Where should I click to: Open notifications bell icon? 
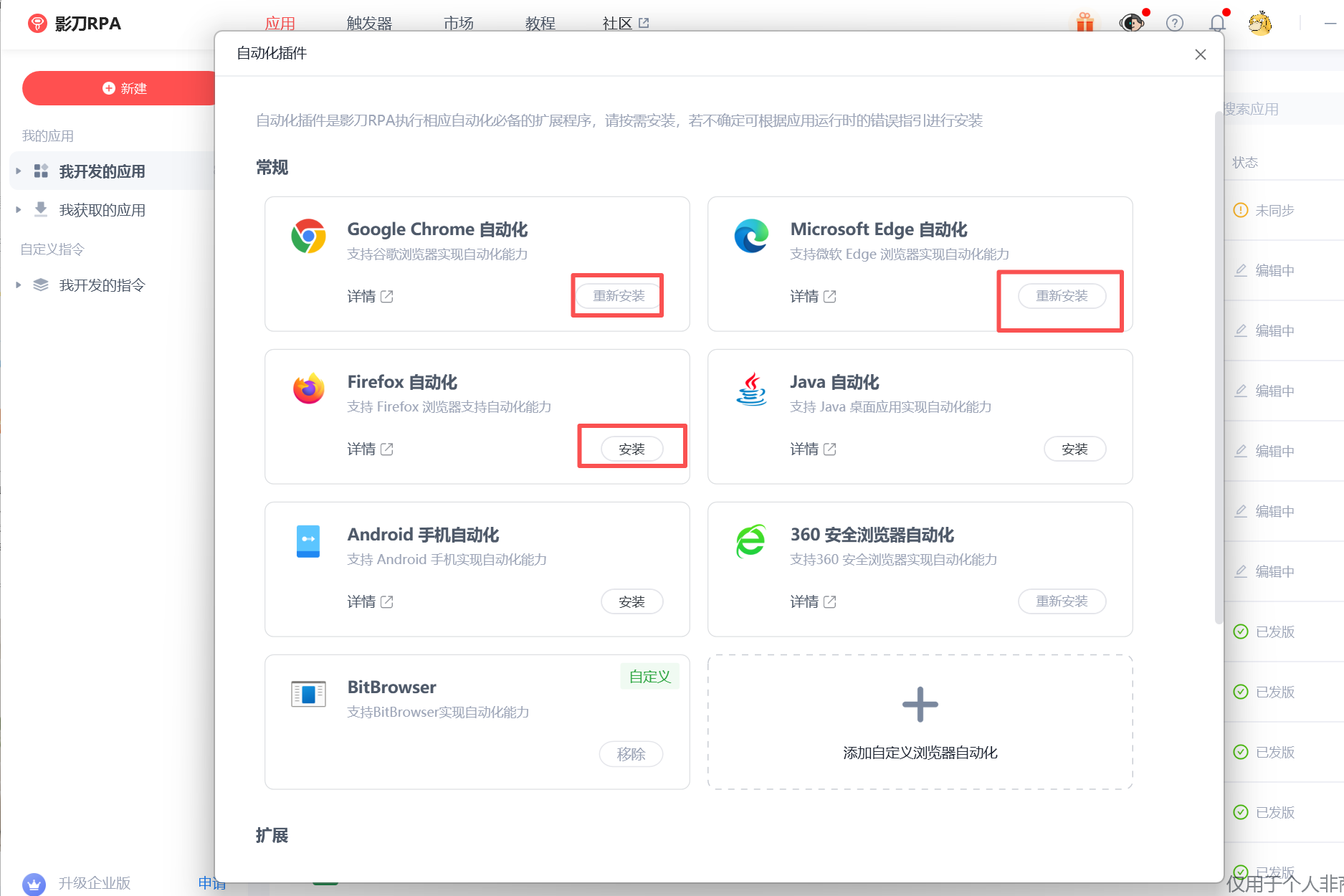coord(1217,23)
